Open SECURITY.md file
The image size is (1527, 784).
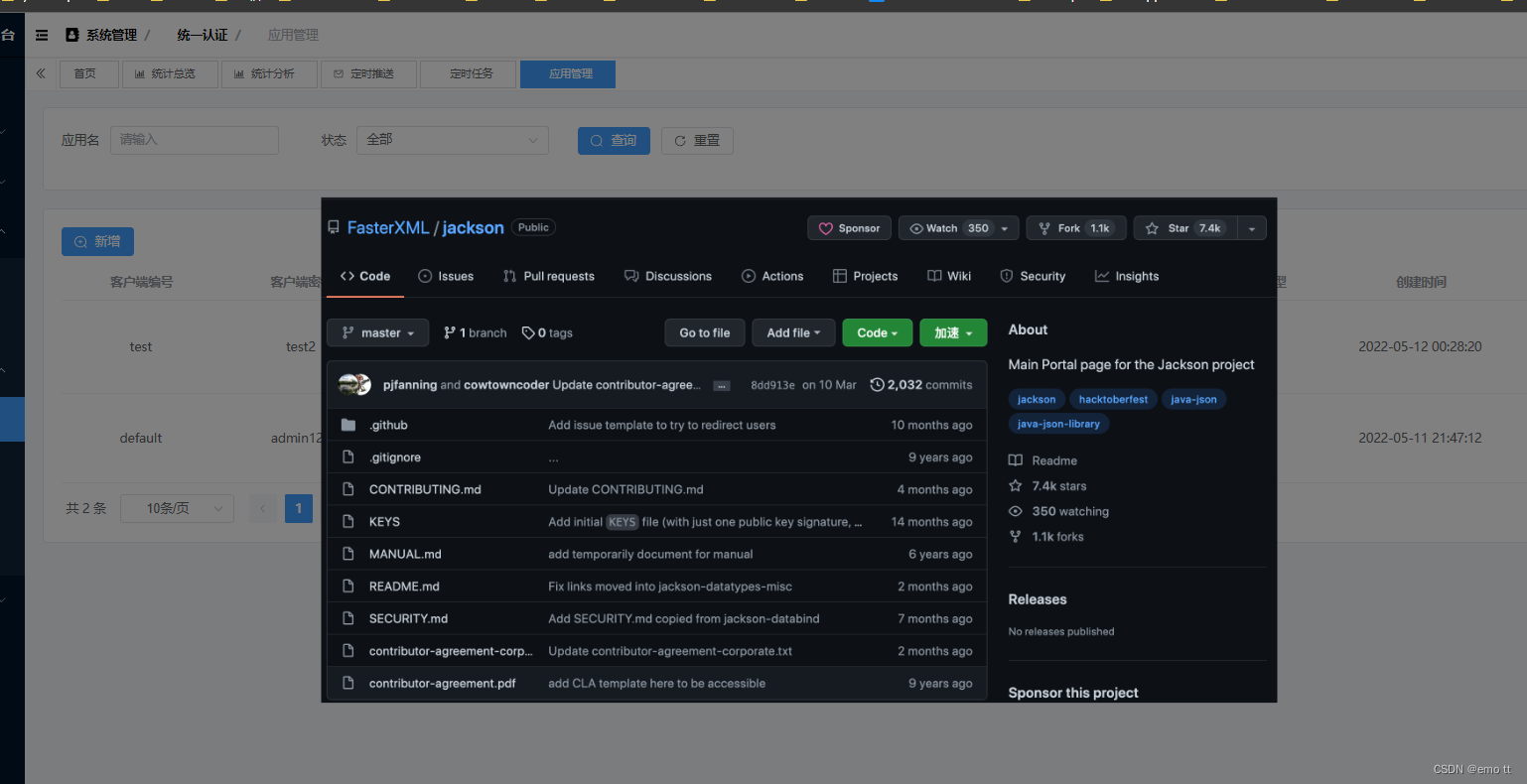(x=408, y=618)
